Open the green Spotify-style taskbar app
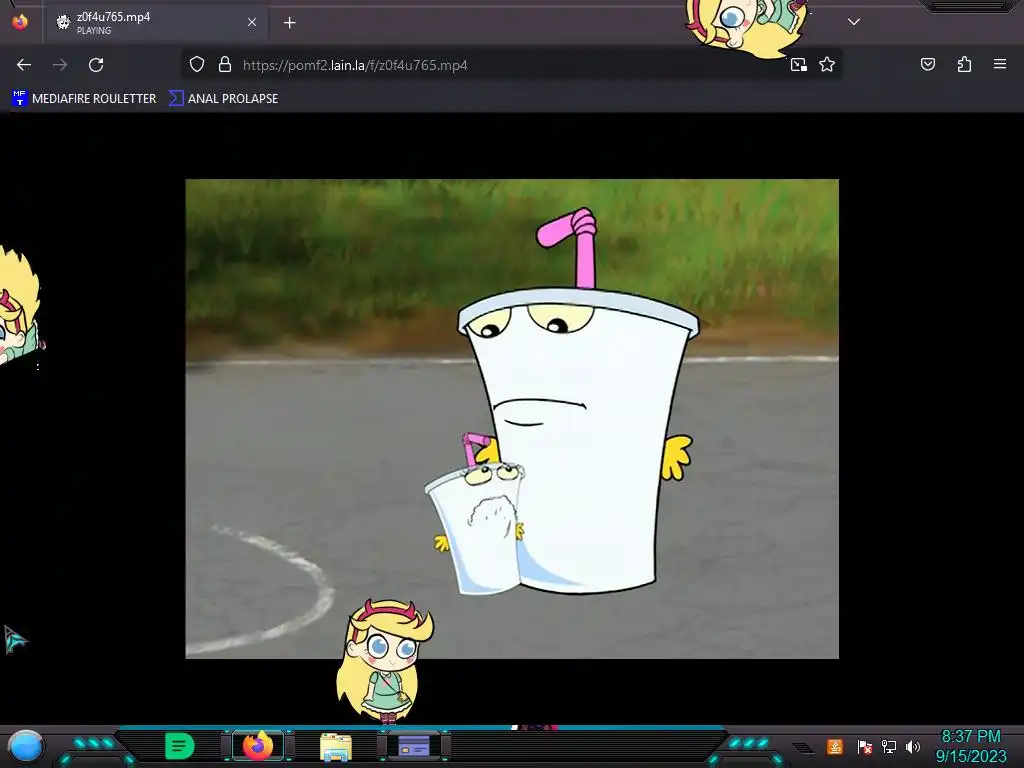 pyautogui.click(x=180, y=746)
